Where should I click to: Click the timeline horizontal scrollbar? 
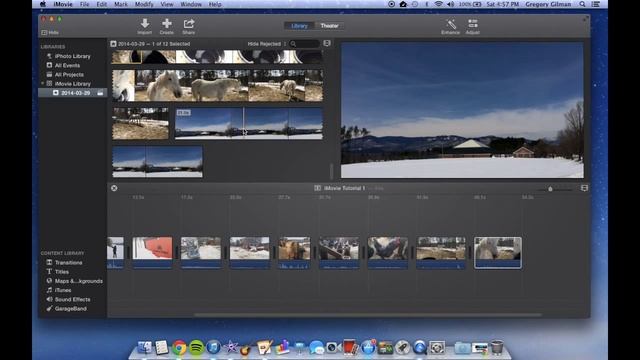click(368, 315)
